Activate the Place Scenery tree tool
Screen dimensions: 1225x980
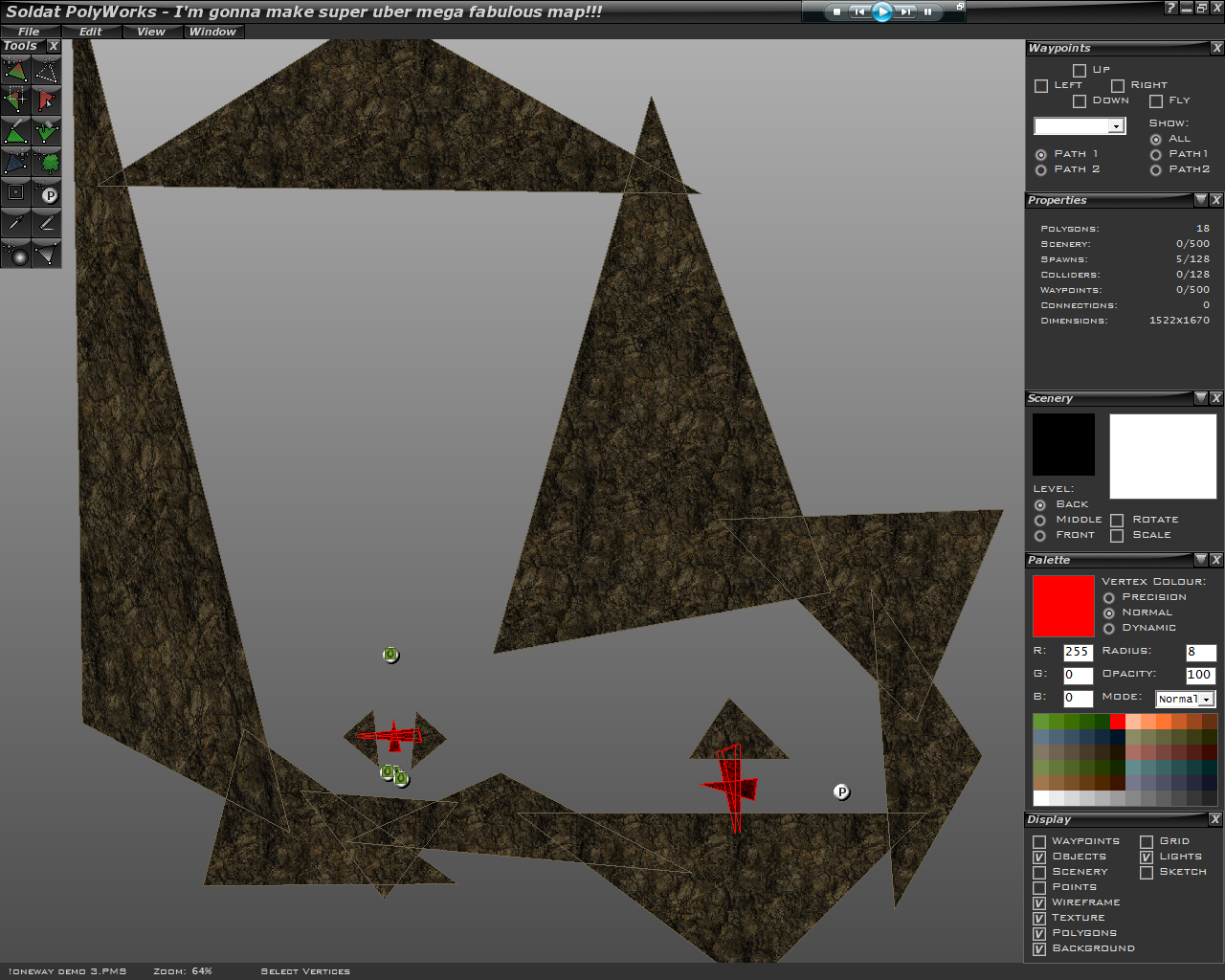[x=46, y=162]
